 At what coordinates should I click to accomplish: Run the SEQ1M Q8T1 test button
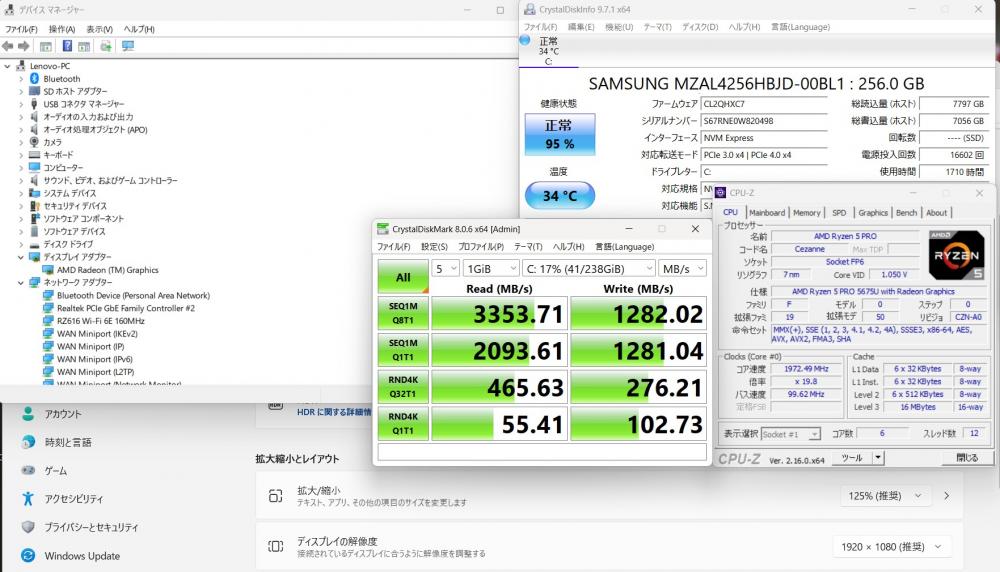pos(403,313)
